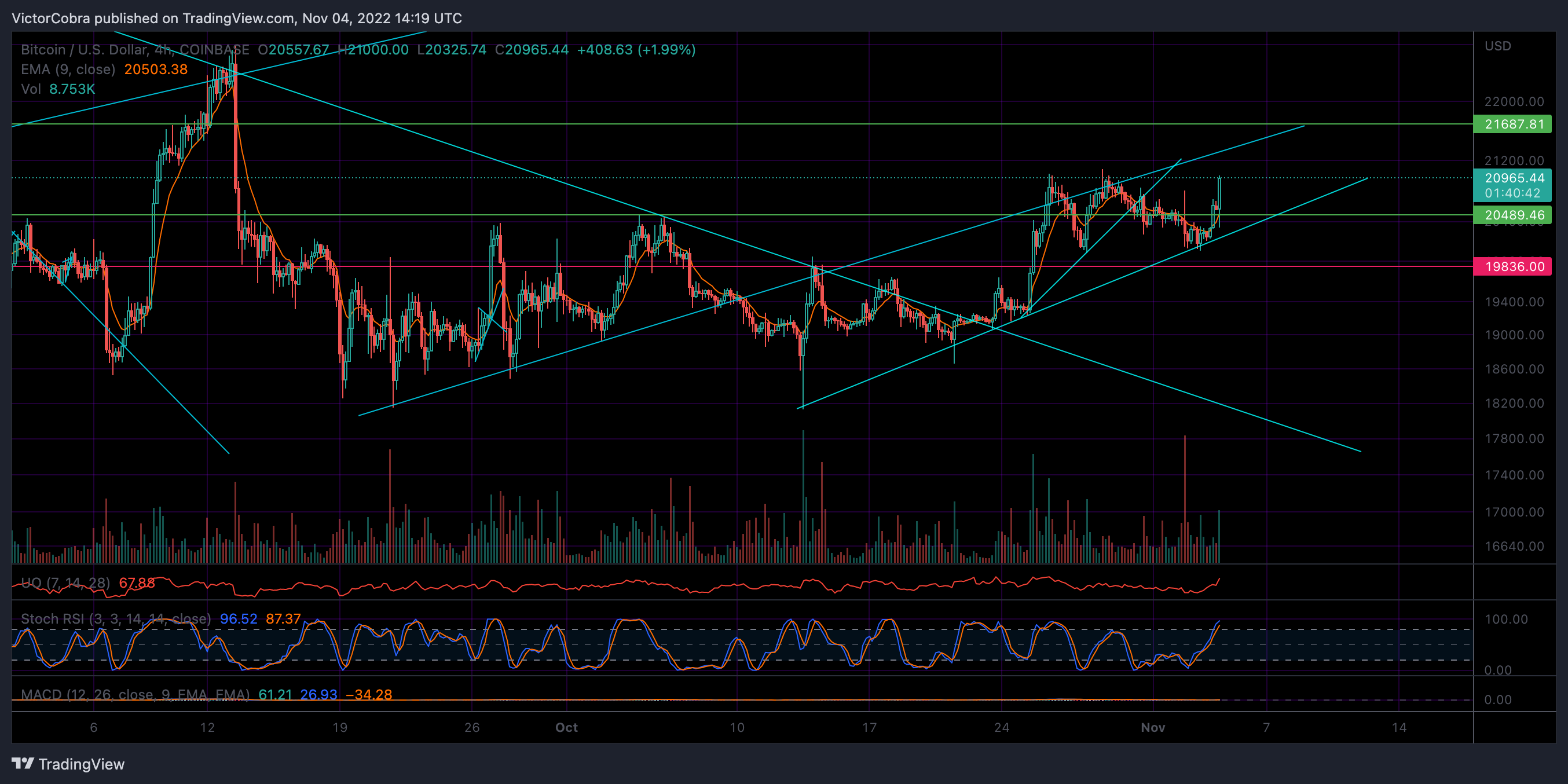This screenshot has width=1568, height=784.
Task: Click the Stoch RSI indicator label
Action: (116, 619)
